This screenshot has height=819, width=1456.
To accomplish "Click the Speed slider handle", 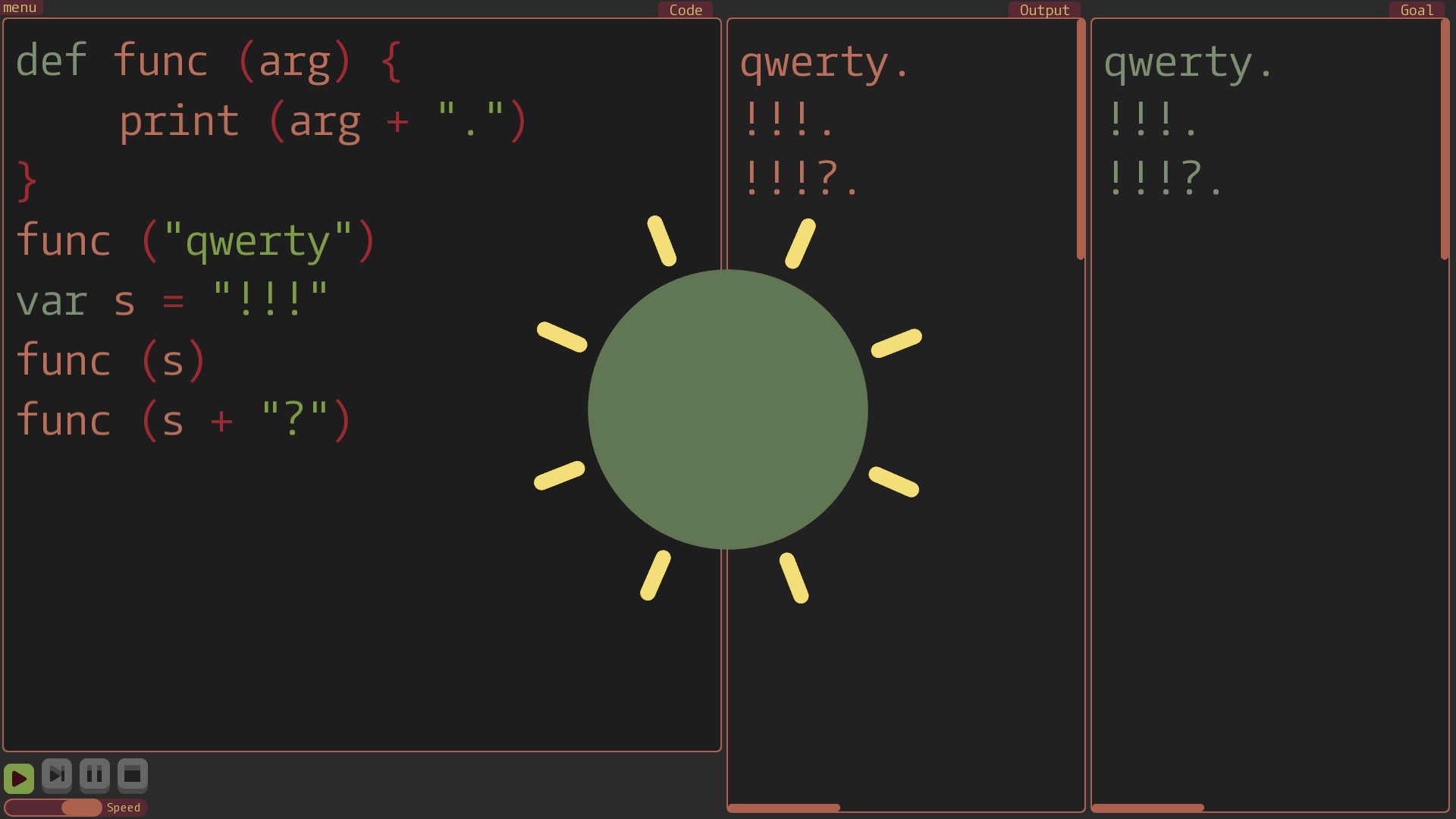I will (x=81, y=808).
